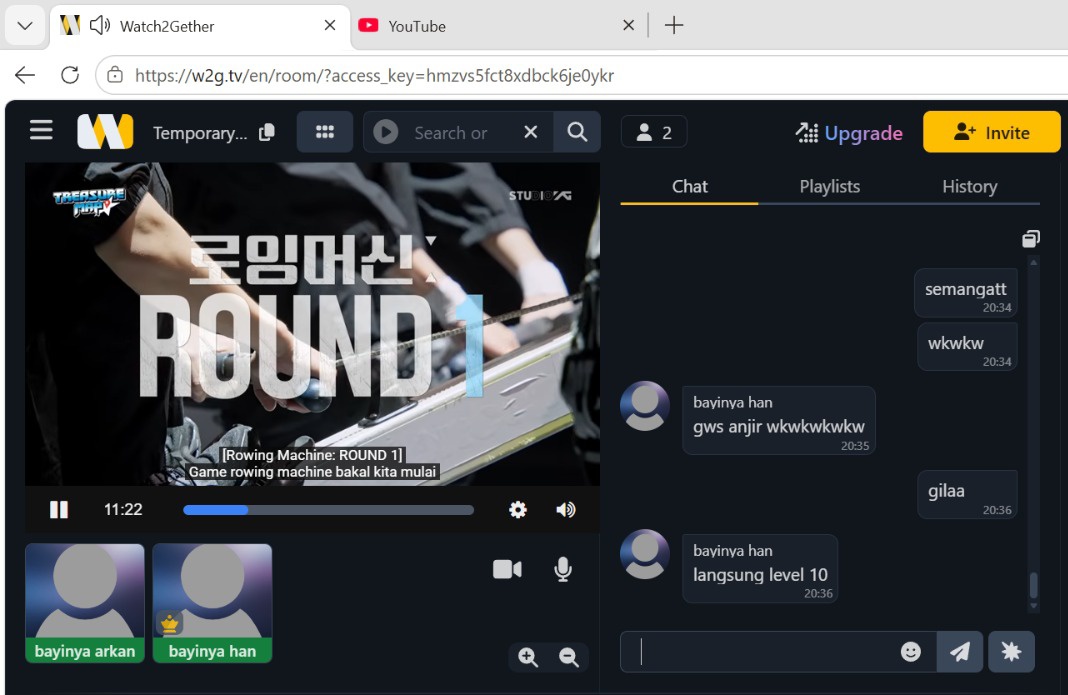Open the apps grid selector
1068x695 pixels.
click(325, 132)
